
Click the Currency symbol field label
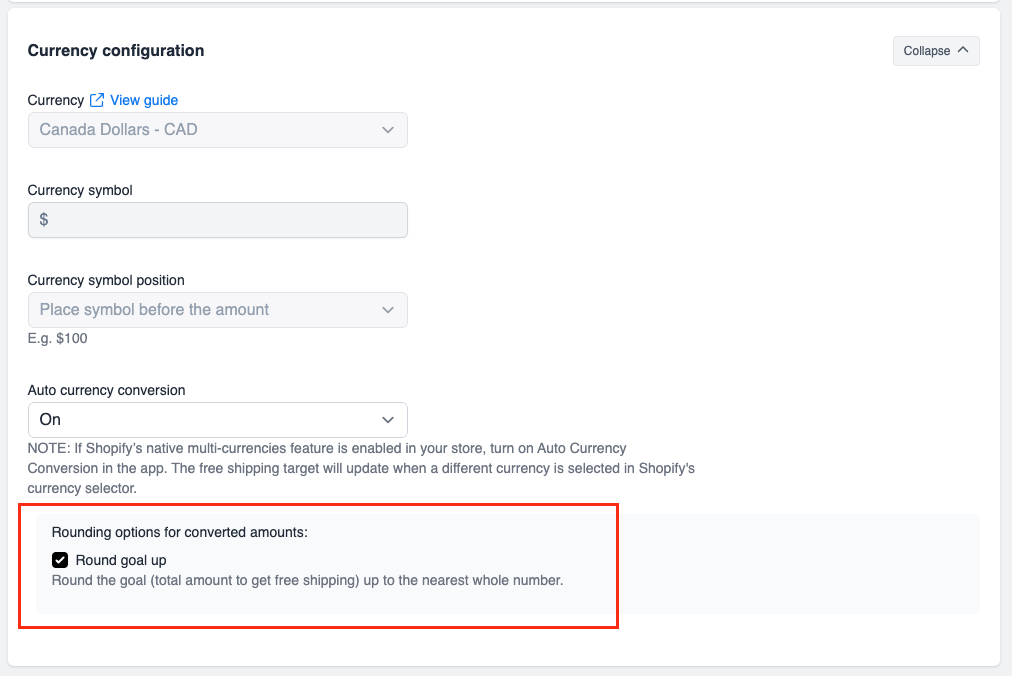pos(80,190)
